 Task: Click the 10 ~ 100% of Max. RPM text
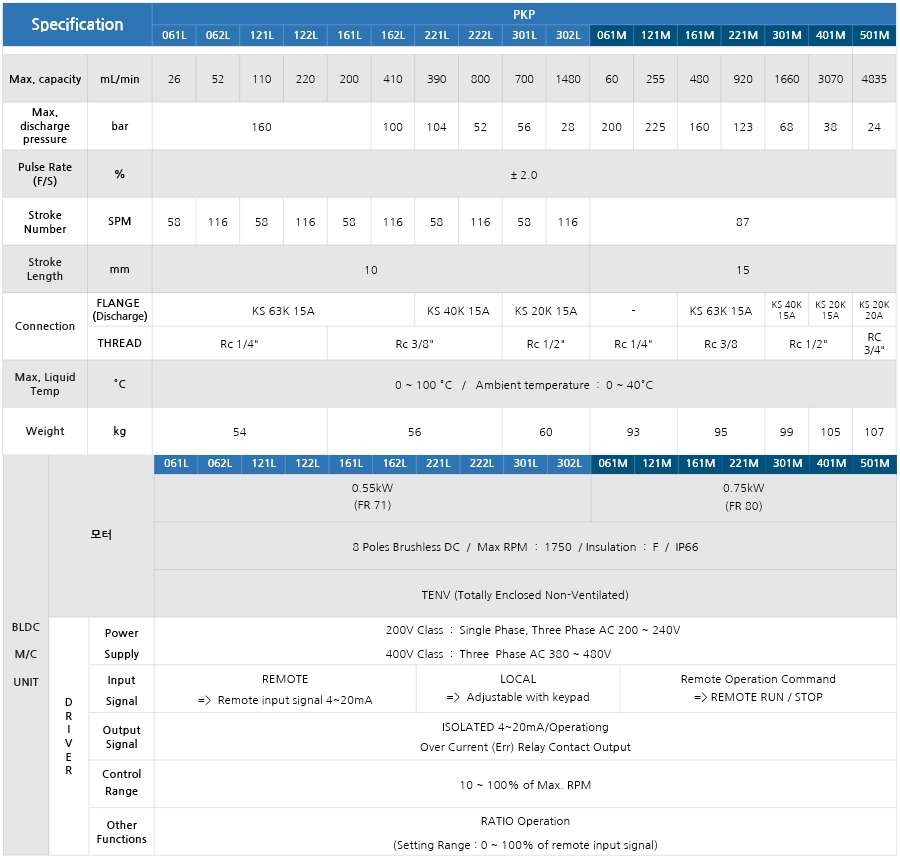pos(524,785)
